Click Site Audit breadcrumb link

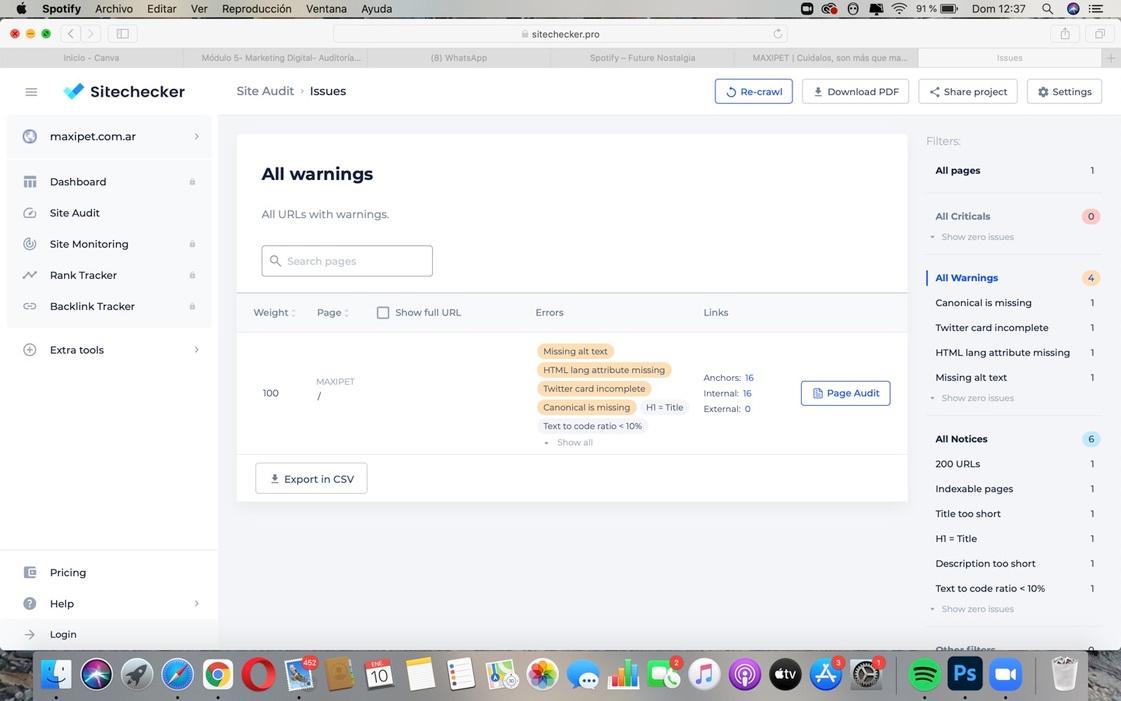coord(265,91)
